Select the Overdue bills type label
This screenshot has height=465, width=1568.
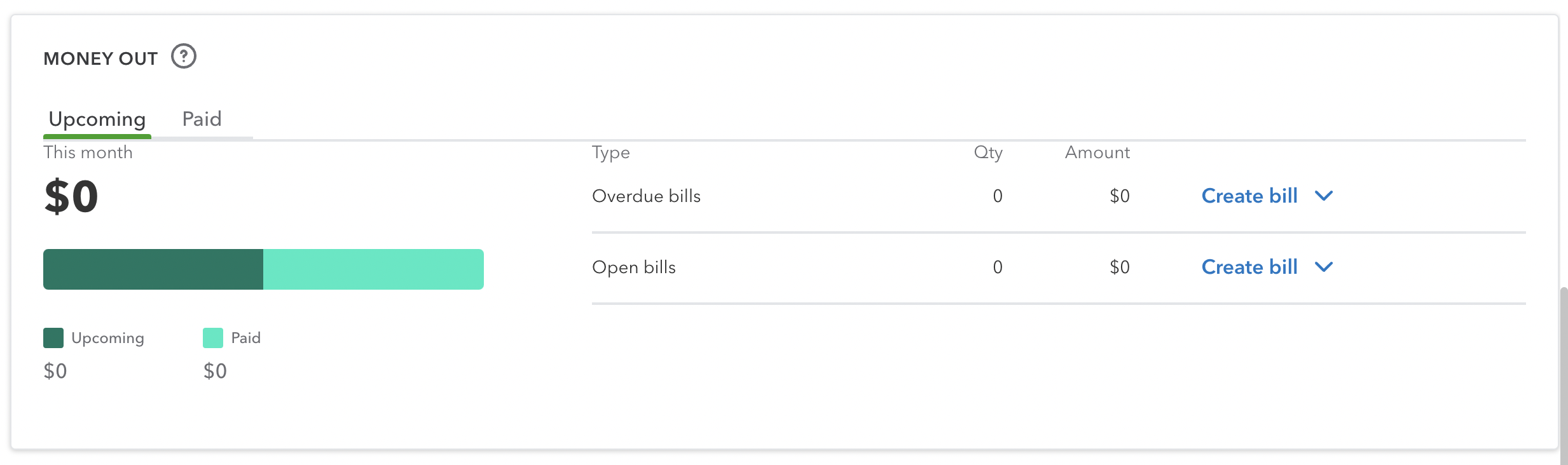(646, 196)
